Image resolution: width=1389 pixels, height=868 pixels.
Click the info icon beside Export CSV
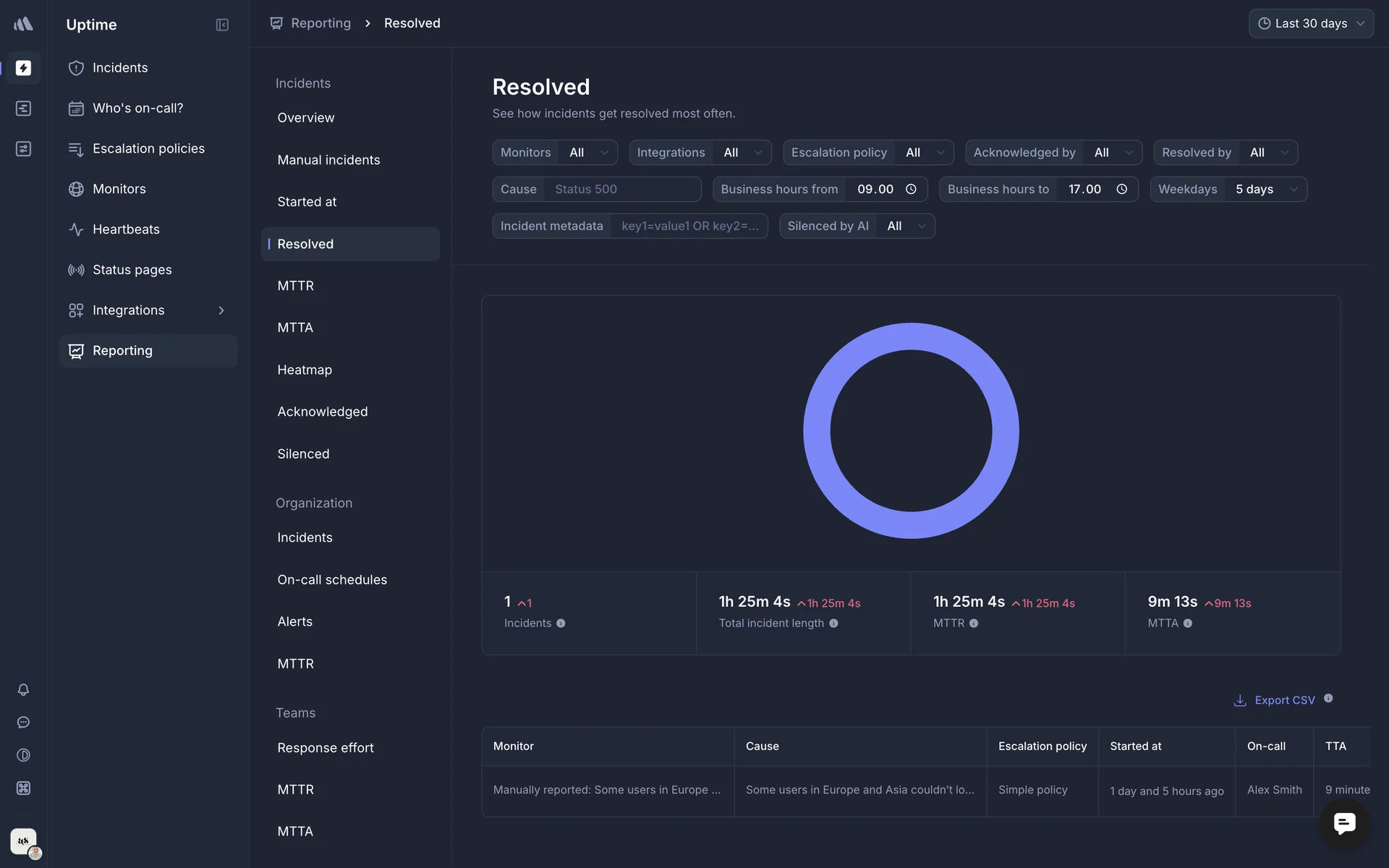[x=1328, y=699]
